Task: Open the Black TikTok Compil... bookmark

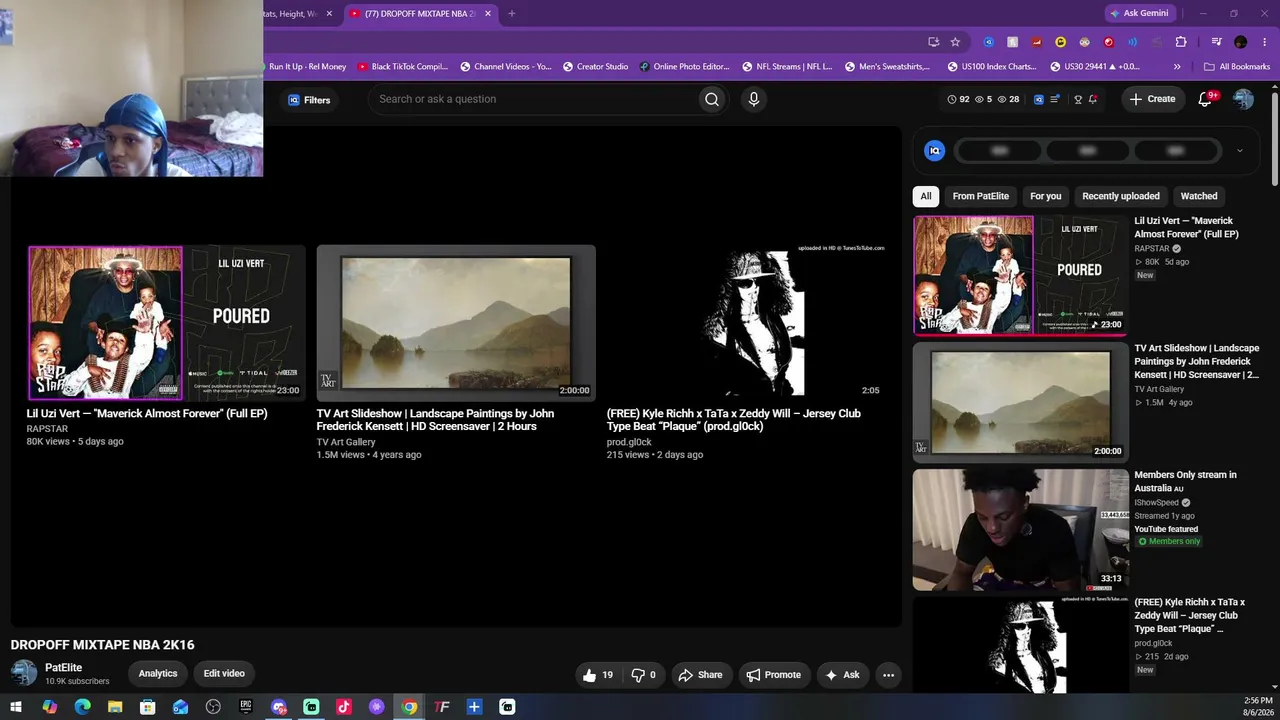Action: point(403,67)
